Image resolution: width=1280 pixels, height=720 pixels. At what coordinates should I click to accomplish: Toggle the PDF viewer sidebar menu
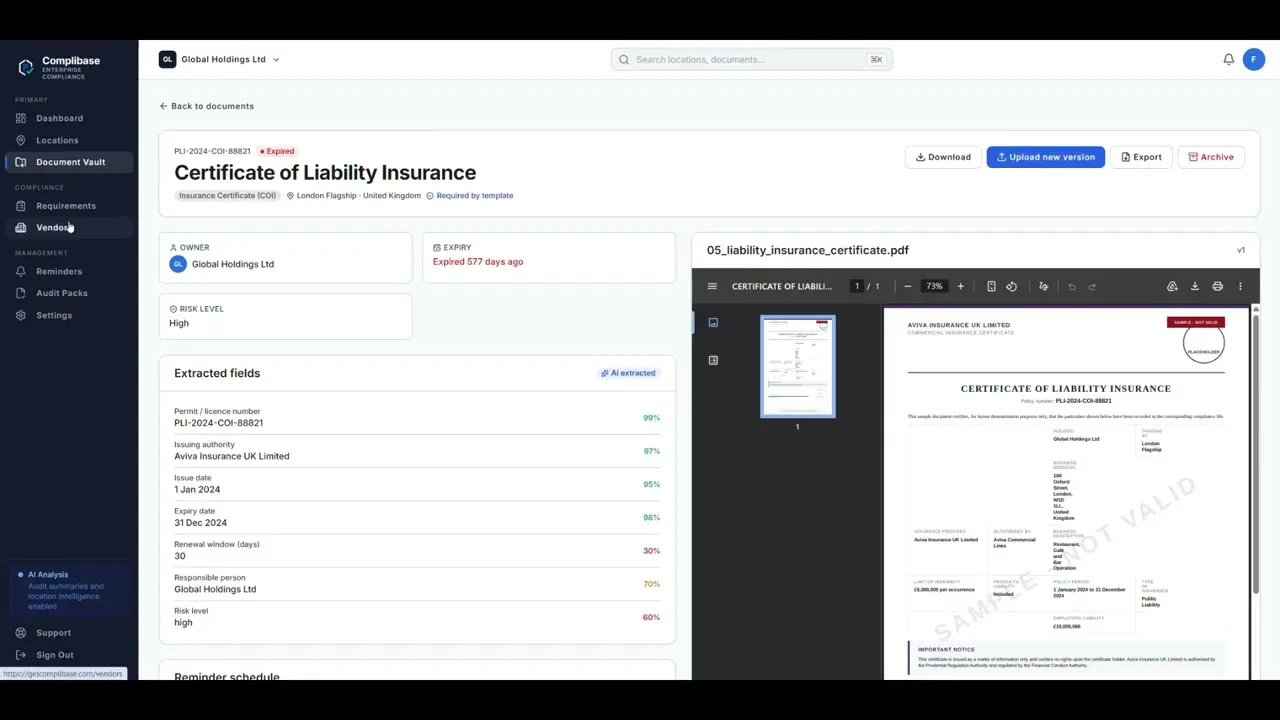(712, 286)
